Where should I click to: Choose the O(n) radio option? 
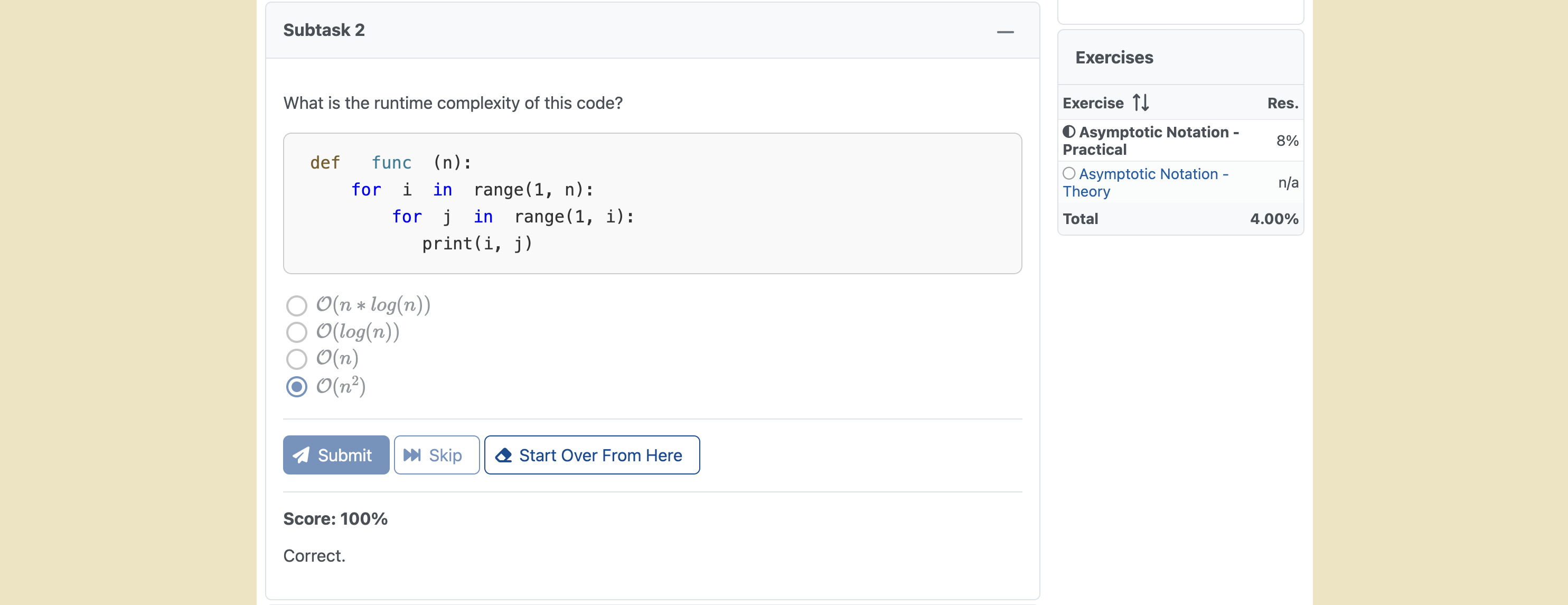pos(296,359)
